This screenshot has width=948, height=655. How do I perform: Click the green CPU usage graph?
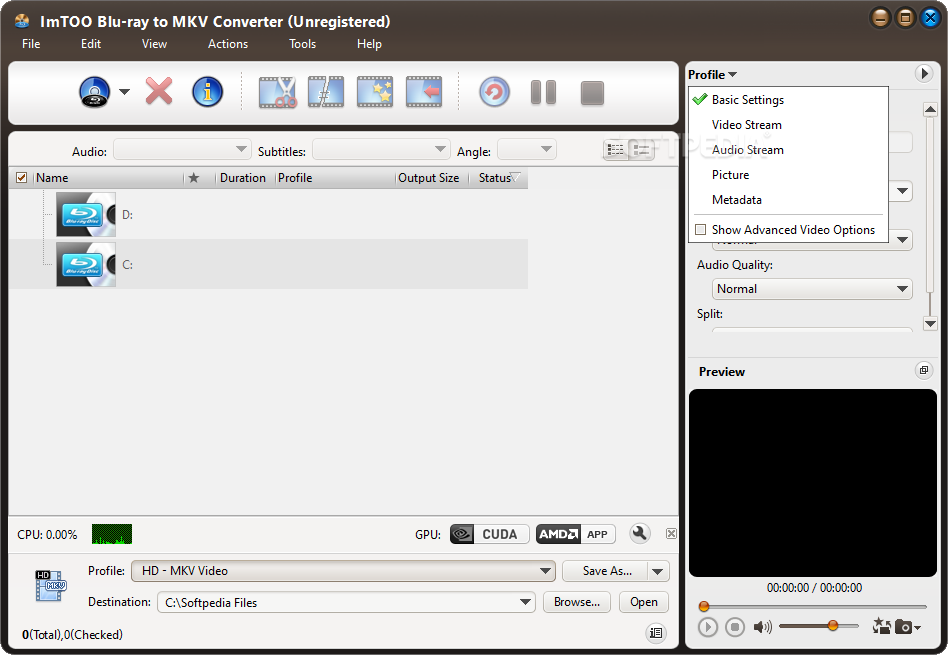[112, 534]
